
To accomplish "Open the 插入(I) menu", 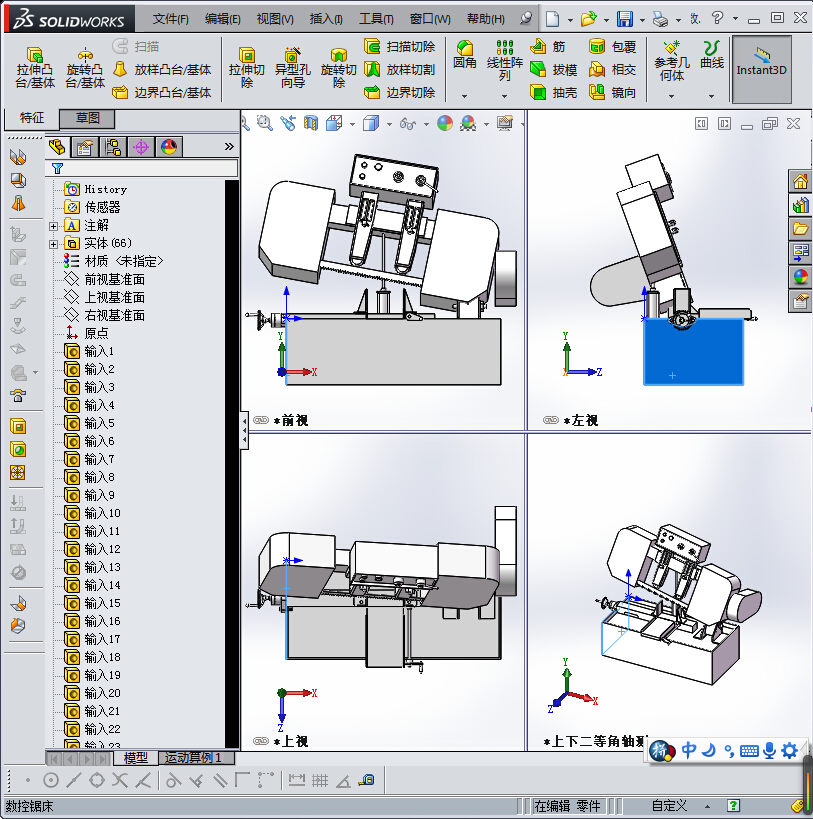I will point(326,19).
